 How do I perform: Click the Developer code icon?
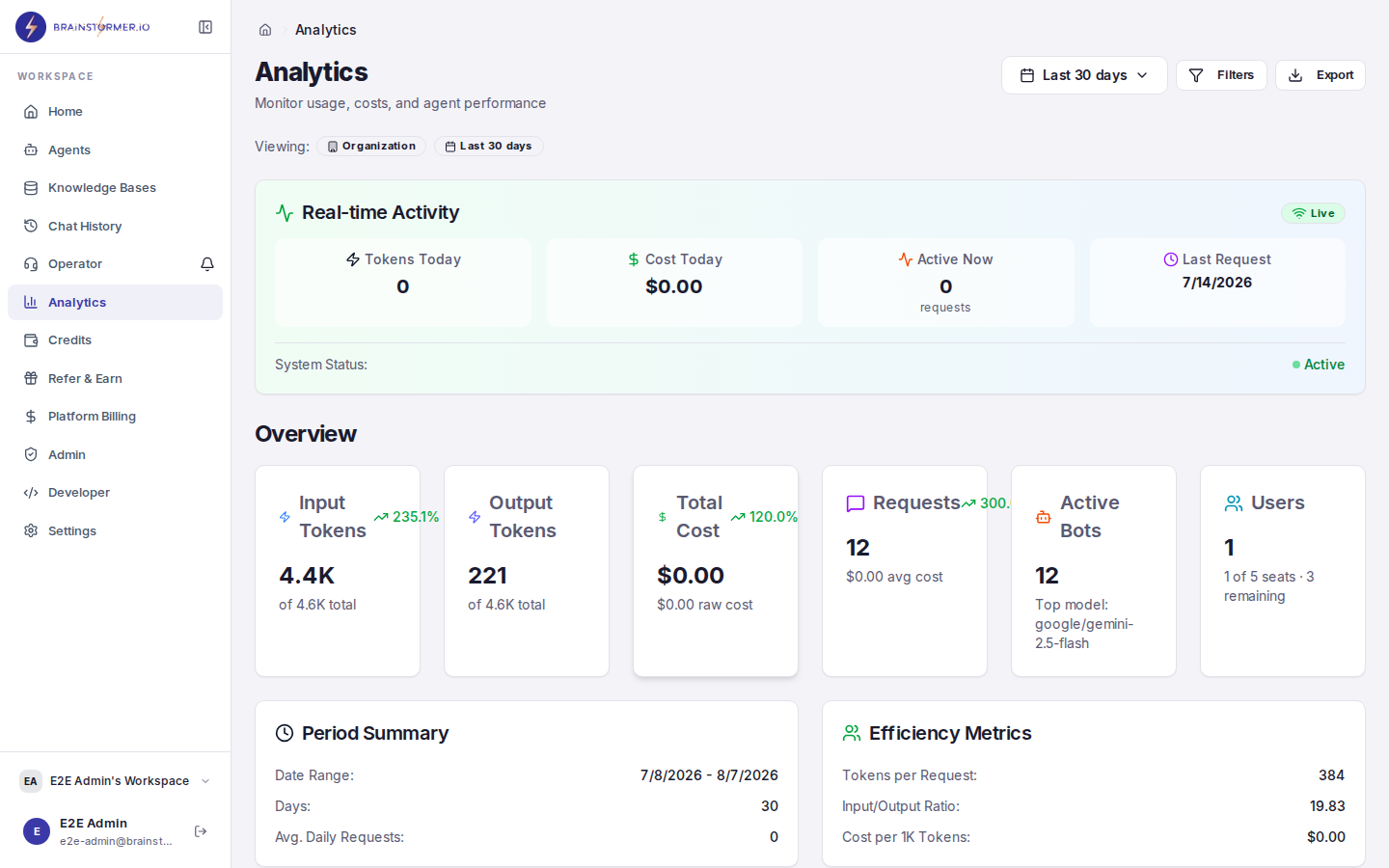pyautogui.click(x=31, y=493)
